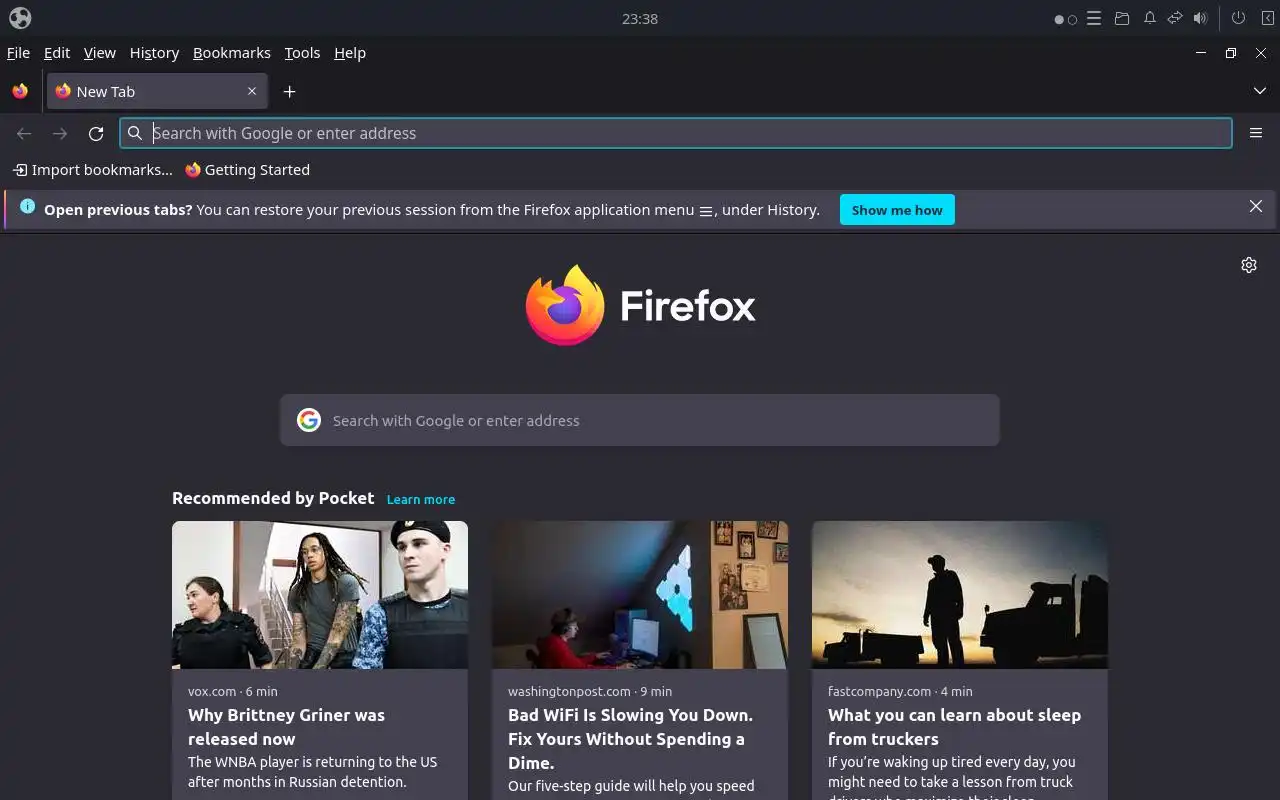Expand the list all tabs dropdown
Screen dimensions: 1280x800
(x=1260, y=91)
